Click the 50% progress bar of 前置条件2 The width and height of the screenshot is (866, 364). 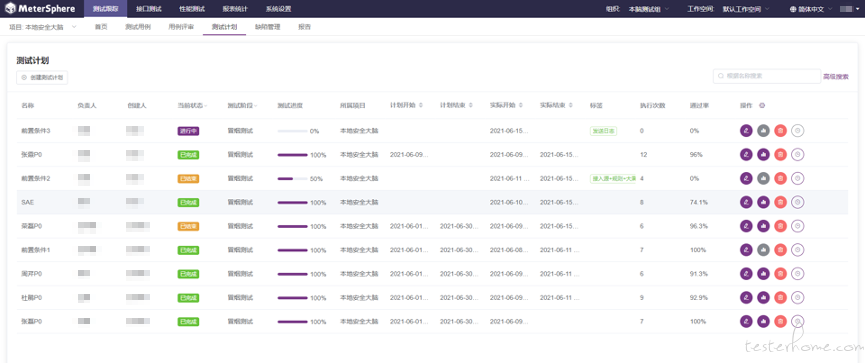(293, 179)
